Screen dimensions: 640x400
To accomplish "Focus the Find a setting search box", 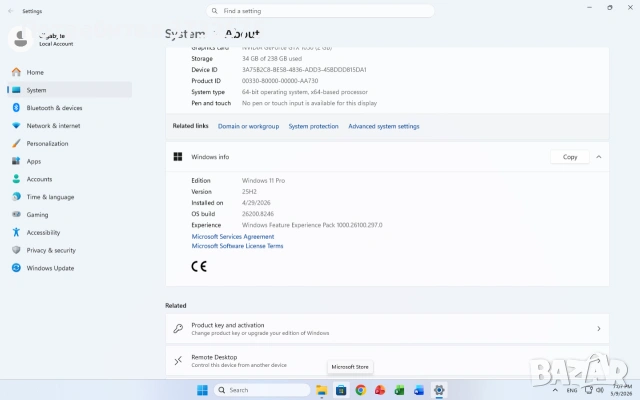I will click(320, 11).
